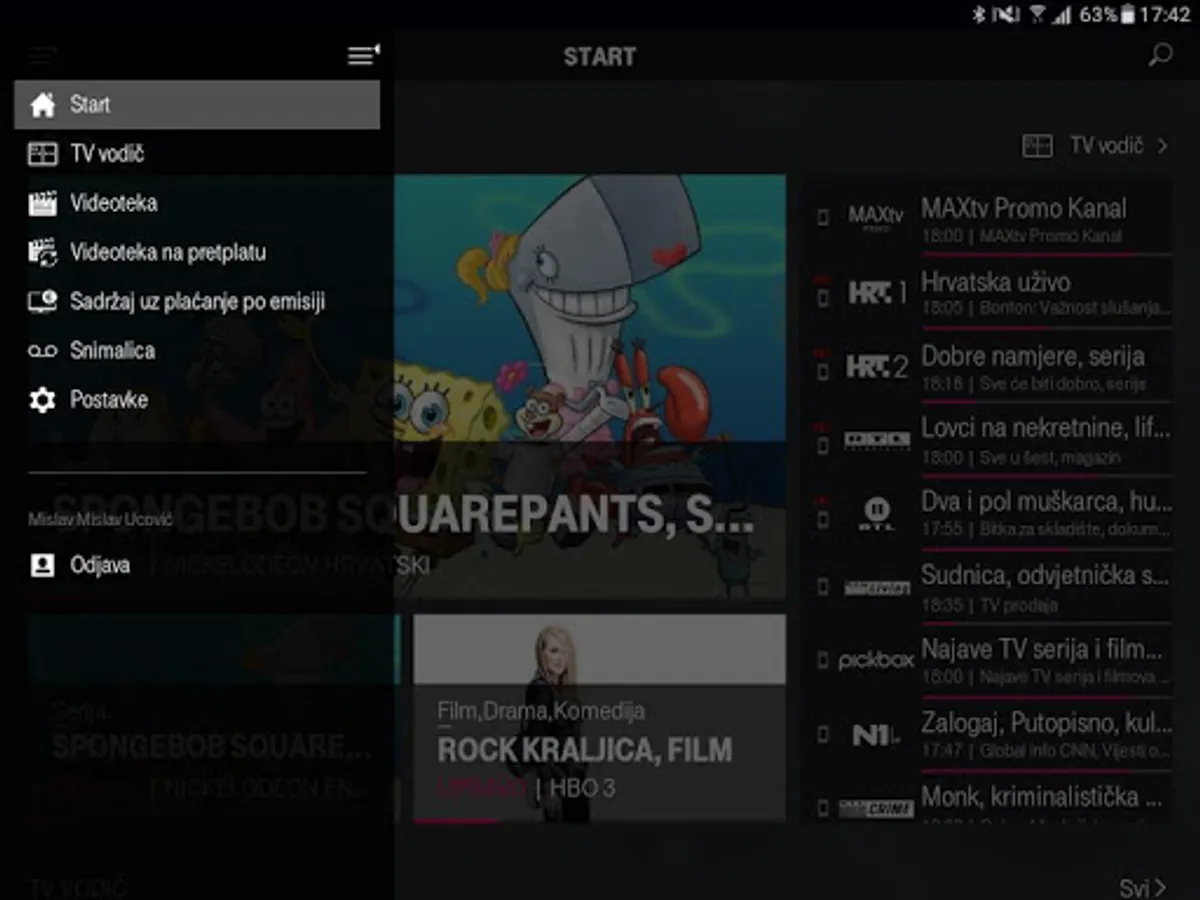Image resolution: width=1200 pixels, height=900 pixels.
Task: Open Snimalica recorder menu item
Action: (x=197, y=350)
